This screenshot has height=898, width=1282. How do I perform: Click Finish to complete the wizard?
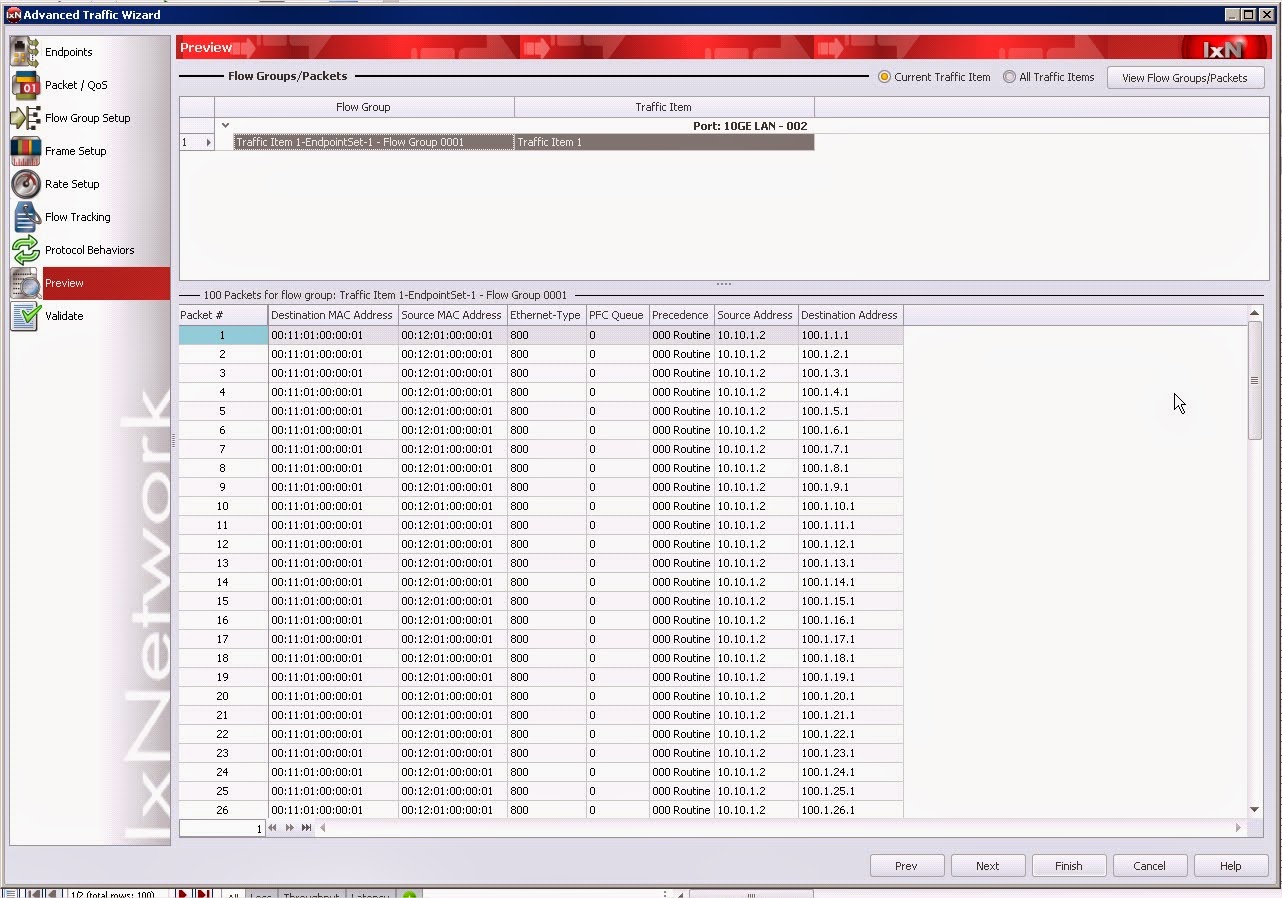point(1068,865)
